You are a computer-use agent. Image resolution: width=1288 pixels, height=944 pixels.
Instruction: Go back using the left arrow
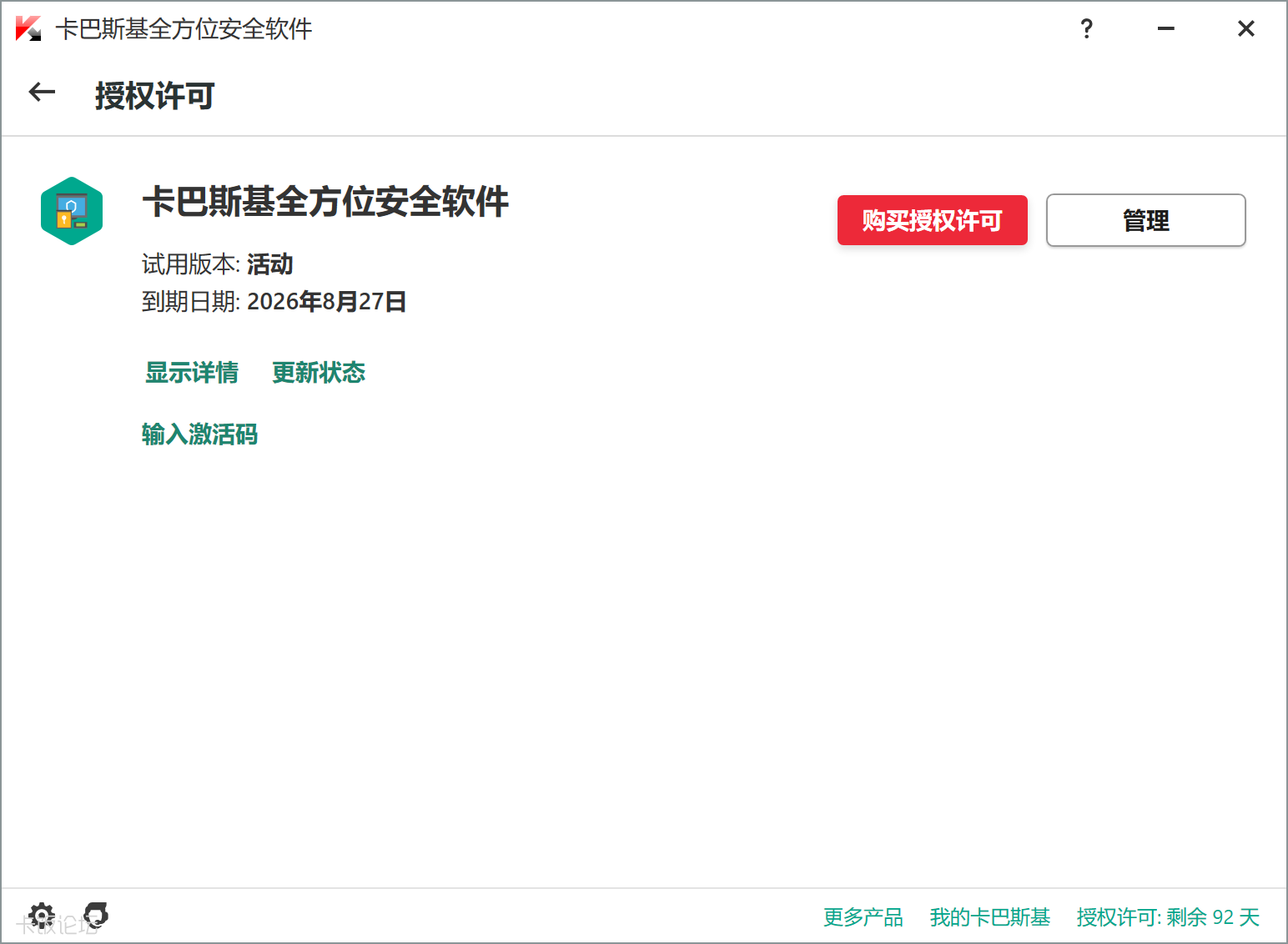(42, 93)
